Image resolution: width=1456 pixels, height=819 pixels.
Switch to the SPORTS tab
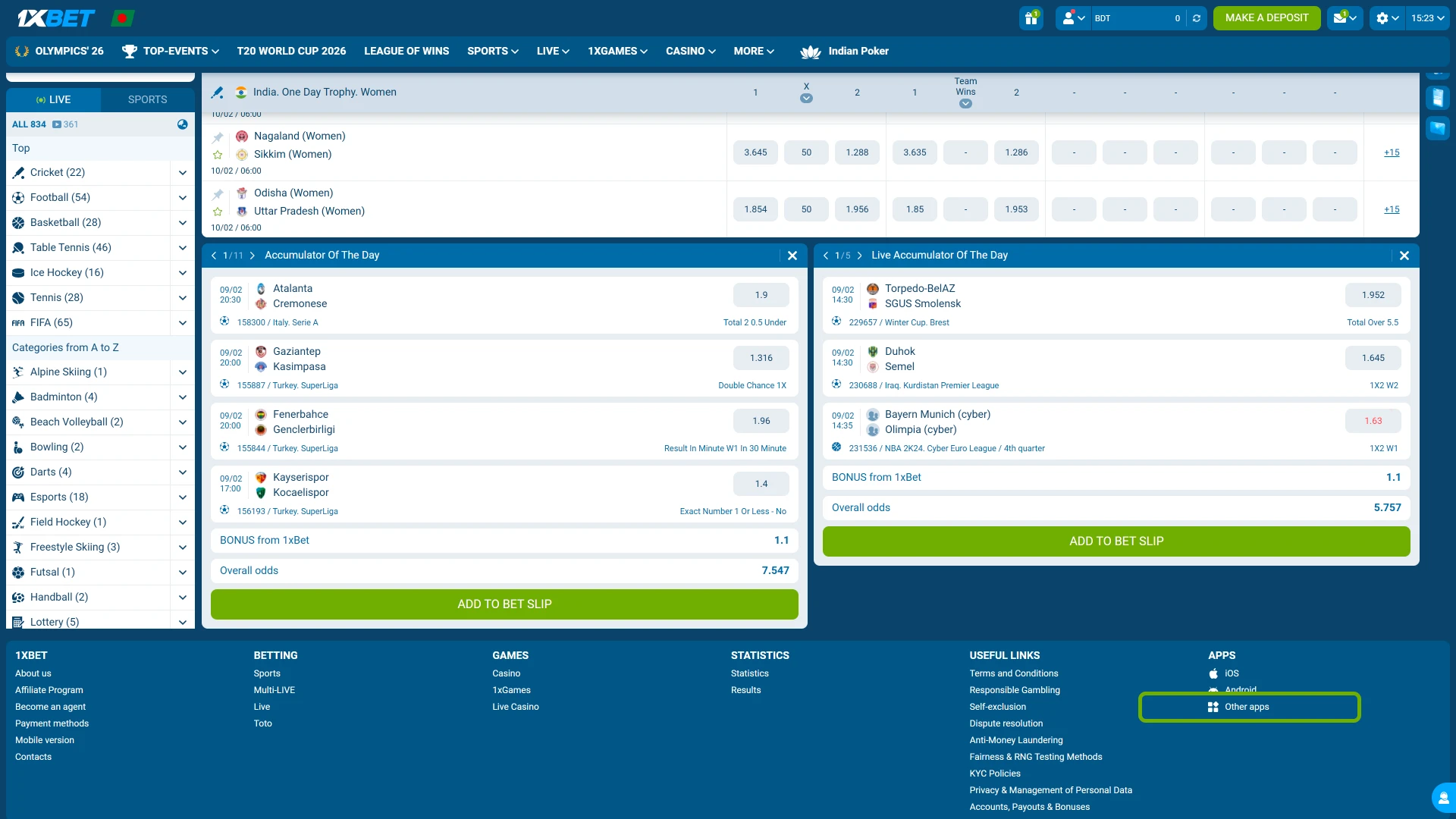pos(147,99)
